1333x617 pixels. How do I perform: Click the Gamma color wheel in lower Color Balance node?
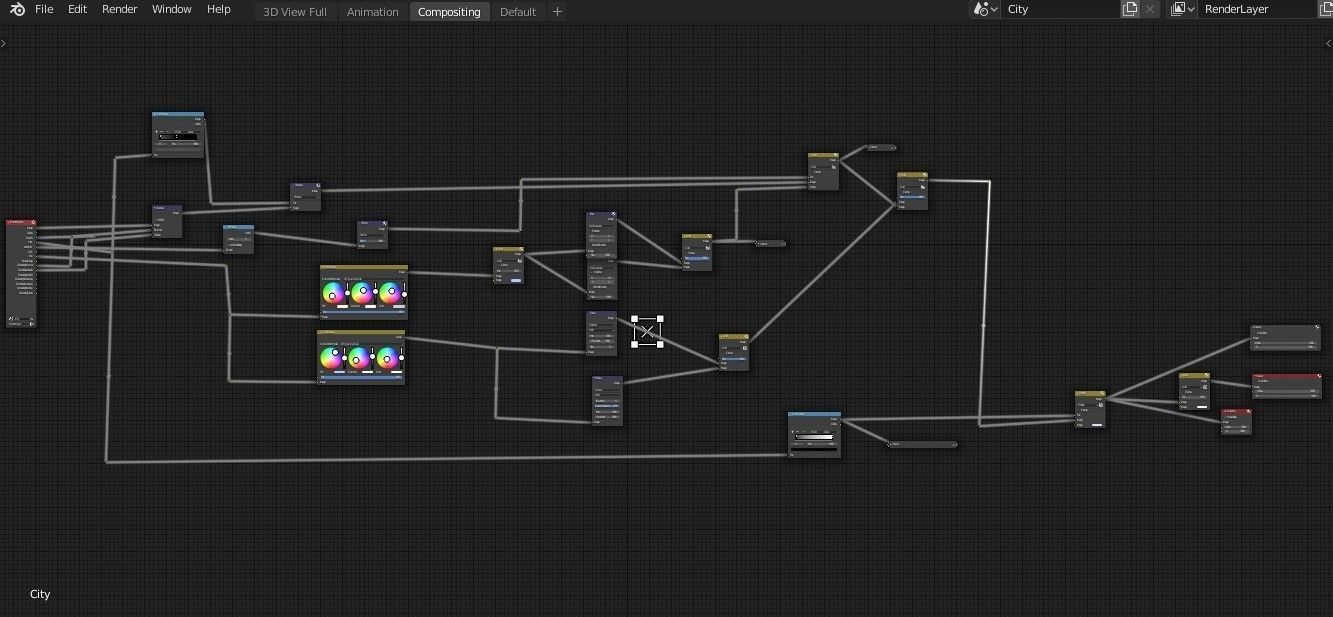[x=360, y=357]
